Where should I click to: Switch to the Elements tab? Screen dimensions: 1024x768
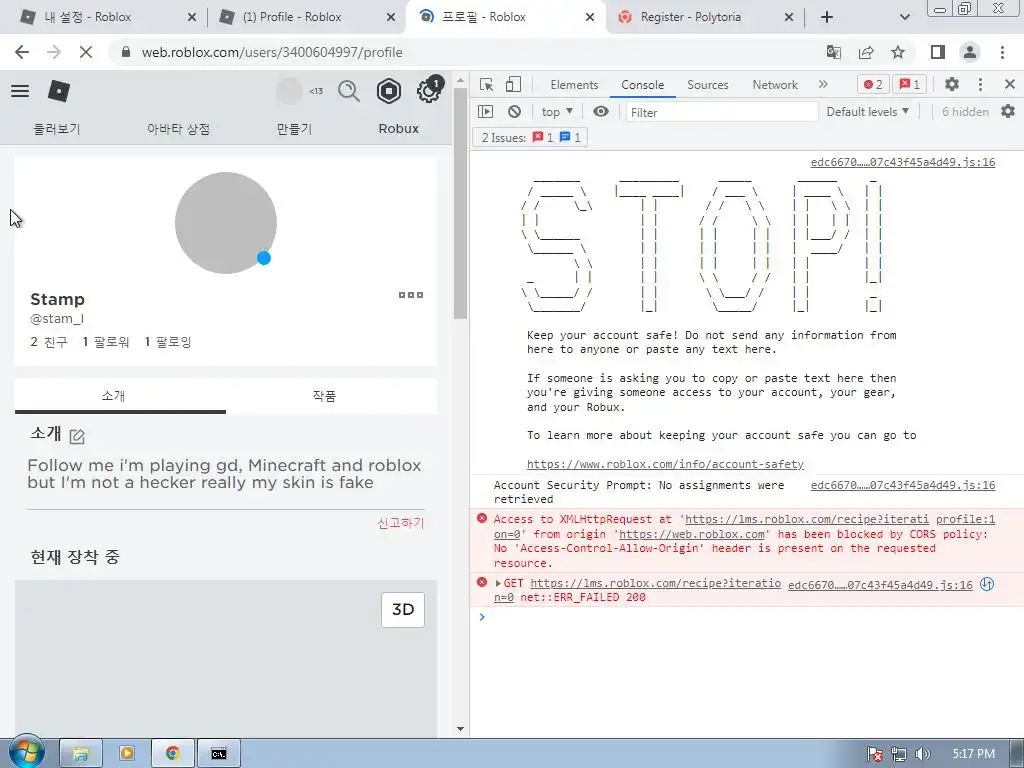[574, 85]
